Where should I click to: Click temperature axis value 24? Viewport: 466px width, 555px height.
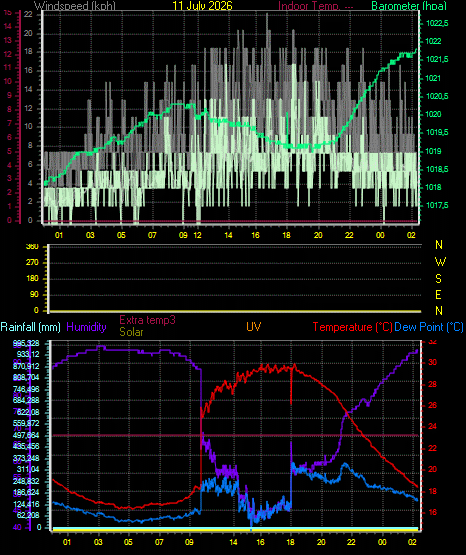[432, 427]
